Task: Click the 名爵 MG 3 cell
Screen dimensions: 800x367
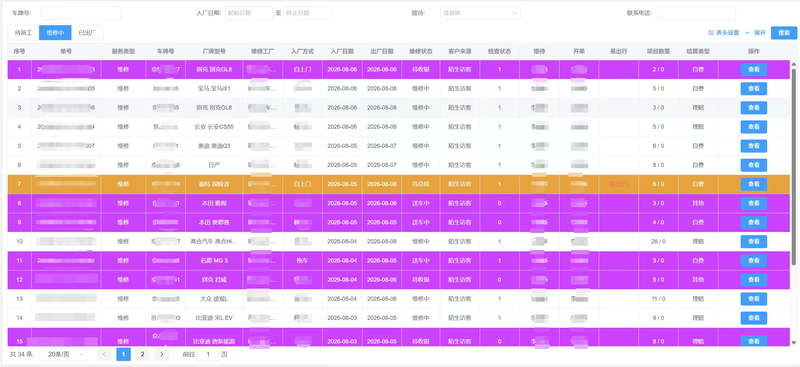Action: pos(214,261)
